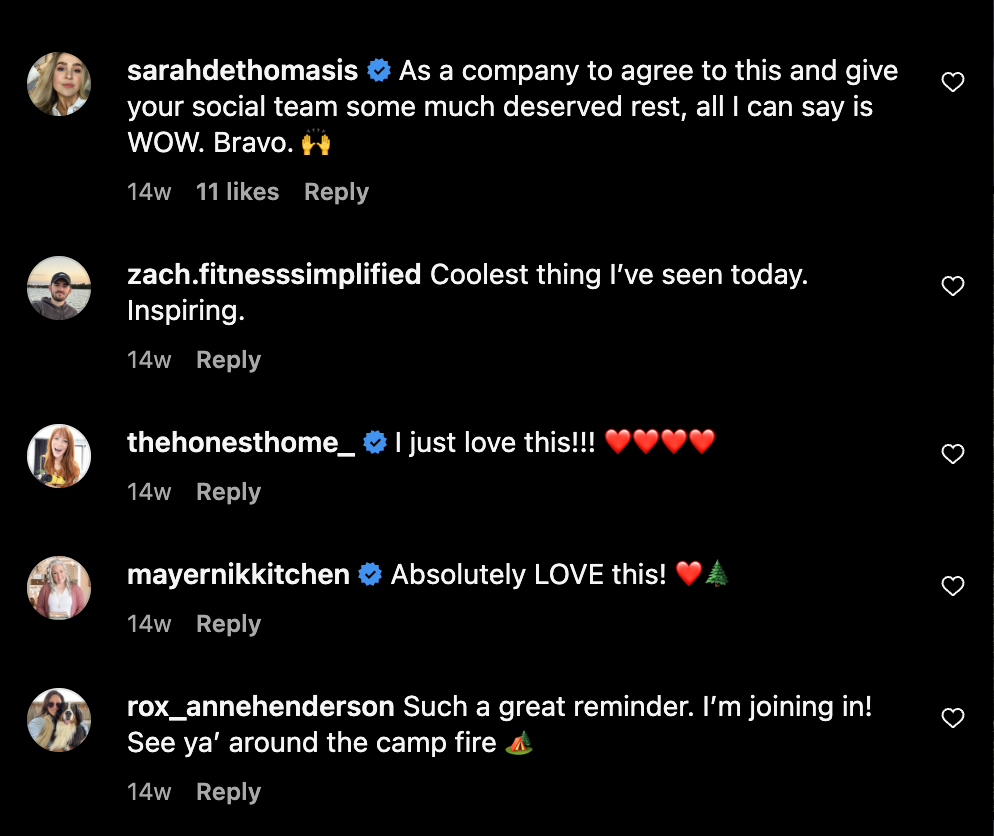Tap heart on thehonesthome_ comment
This screenshot has width=994, height=836.
[x=953, y=455]
